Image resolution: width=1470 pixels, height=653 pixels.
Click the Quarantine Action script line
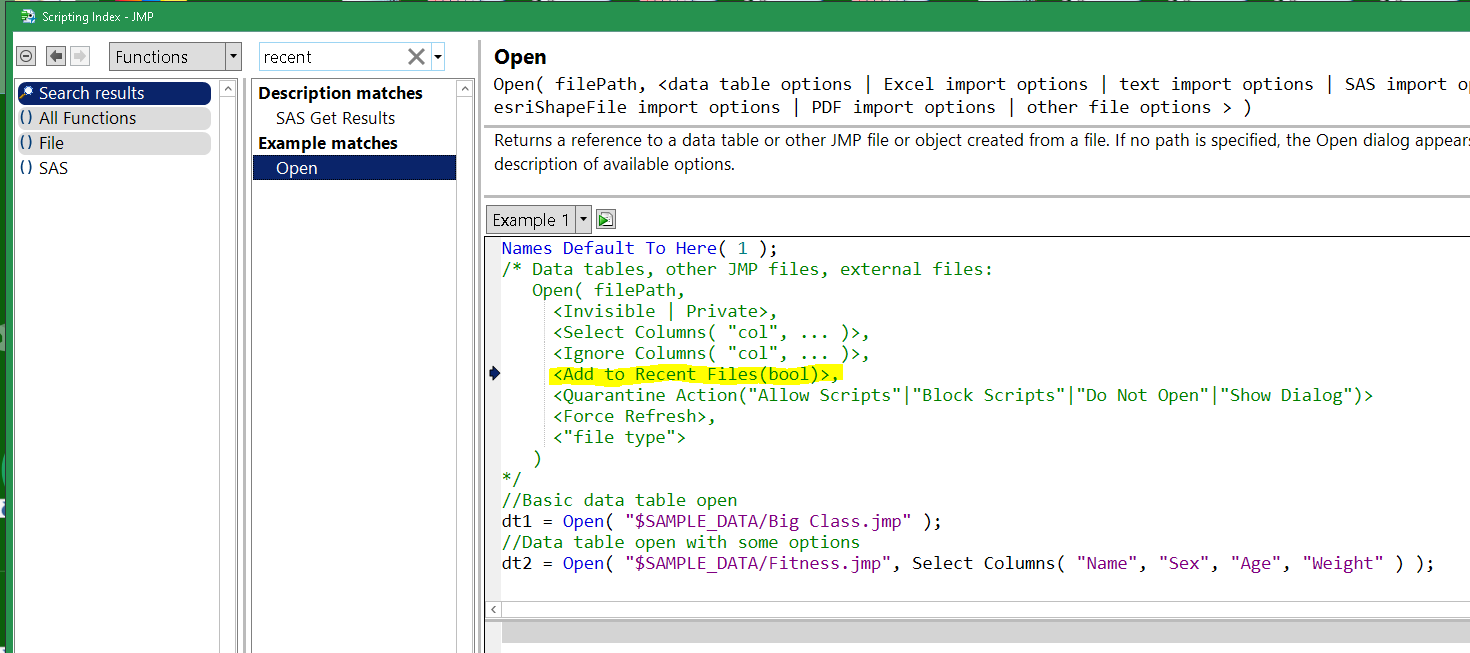(x=963, y=395)
